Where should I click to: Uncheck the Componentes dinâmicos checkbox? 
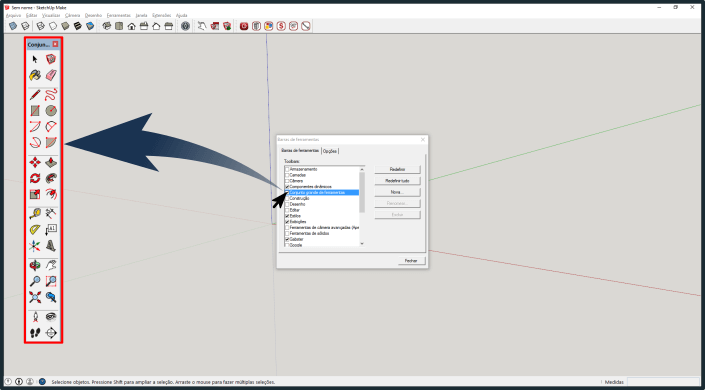(287, 186)
